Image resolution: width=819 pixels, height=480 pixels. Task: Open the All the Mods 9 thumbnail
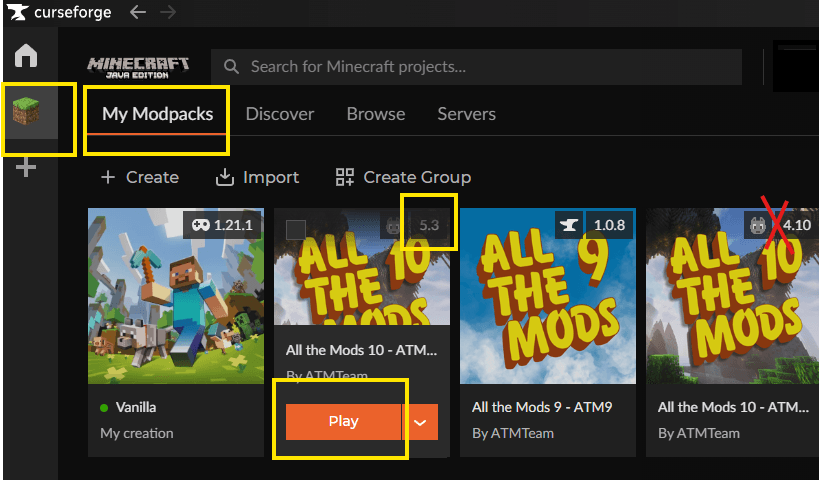click(x=548, y=296)
